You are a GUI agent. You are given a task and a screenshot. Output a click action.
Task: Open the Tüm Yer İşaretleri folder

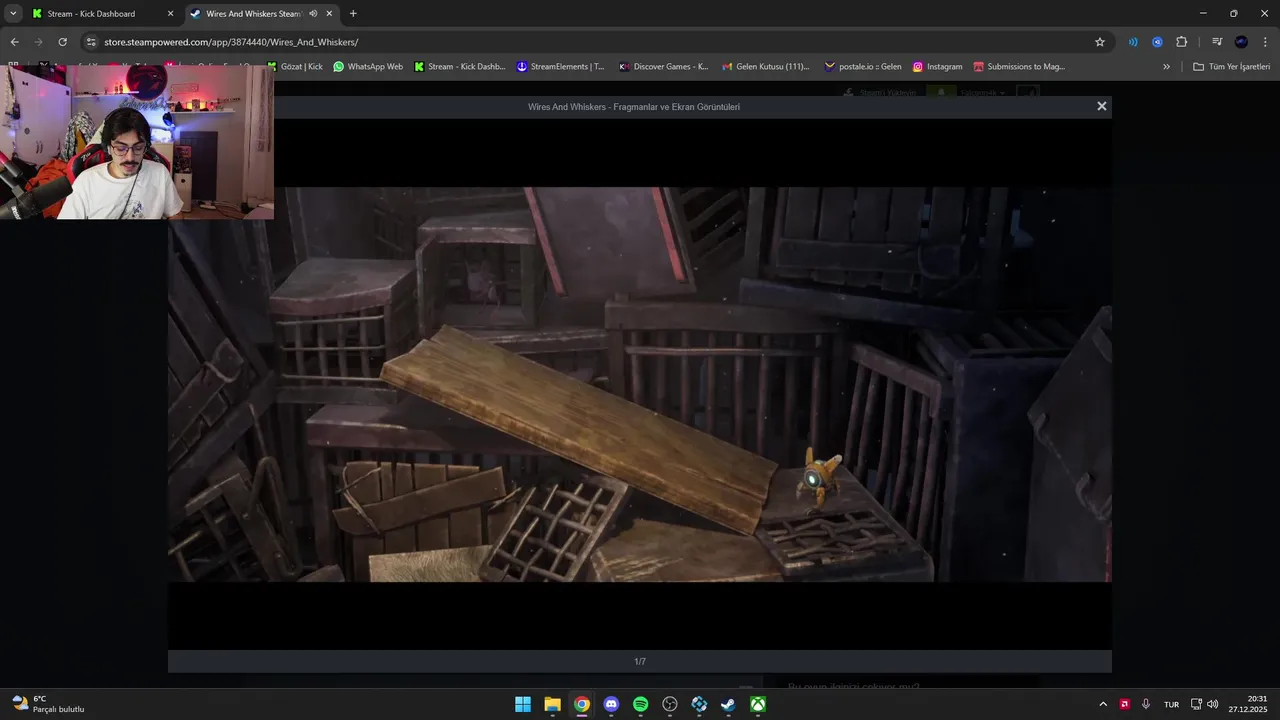(x=1231, y=67)
